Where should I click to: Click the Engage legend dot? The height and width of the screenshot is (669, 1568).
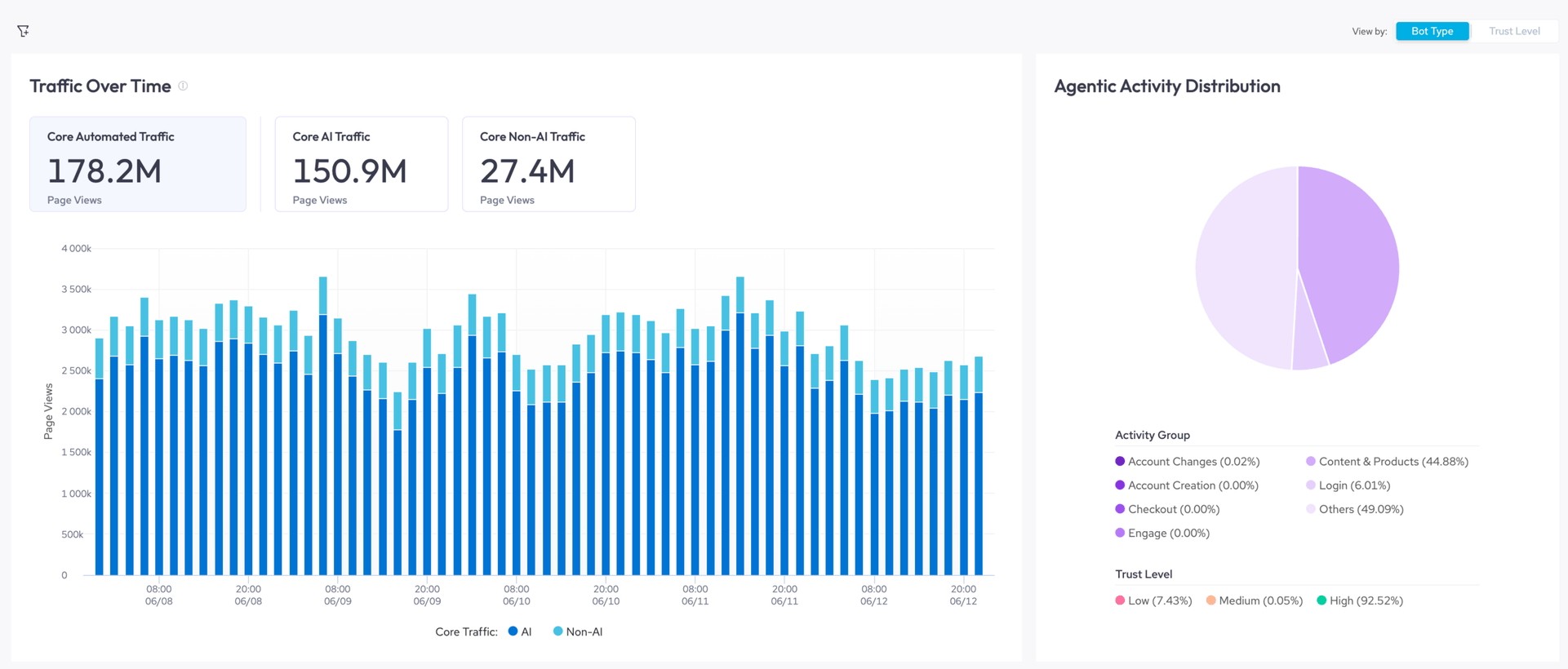[1120, 532]
